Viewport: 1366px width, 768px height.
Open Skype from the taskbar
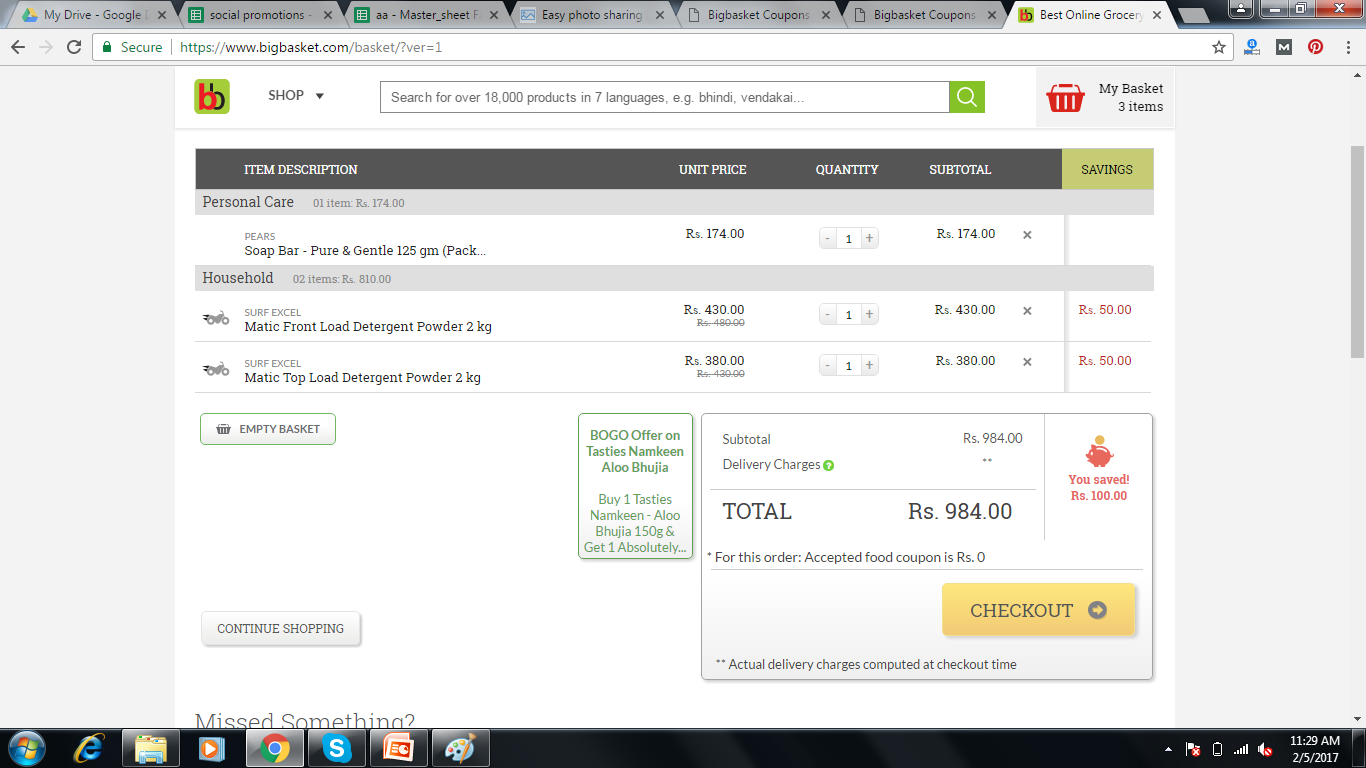tap(337, 748)
